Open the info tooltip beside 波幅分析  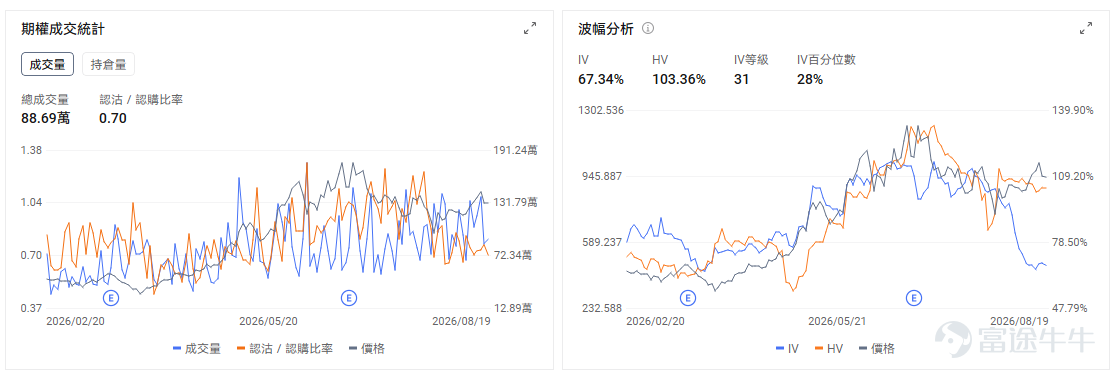648,28
